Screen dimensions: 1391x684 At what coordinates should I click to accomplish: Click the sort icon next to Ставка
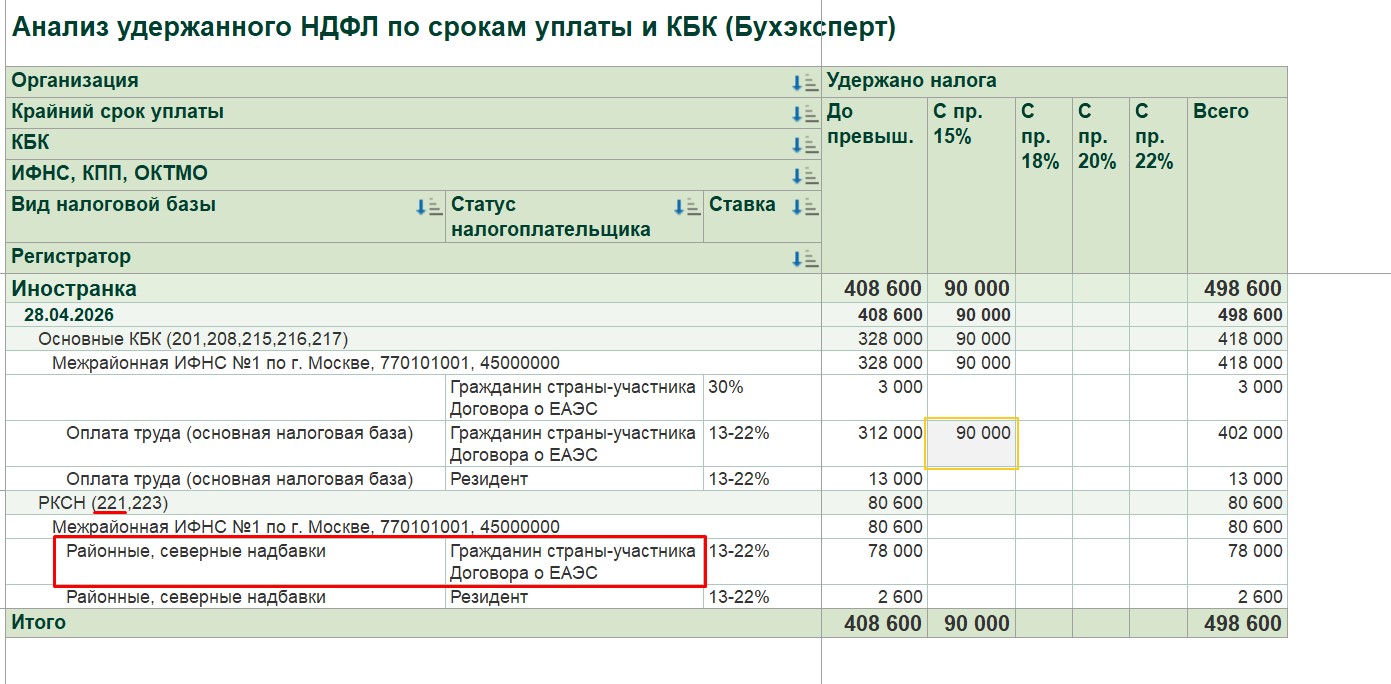805,207
